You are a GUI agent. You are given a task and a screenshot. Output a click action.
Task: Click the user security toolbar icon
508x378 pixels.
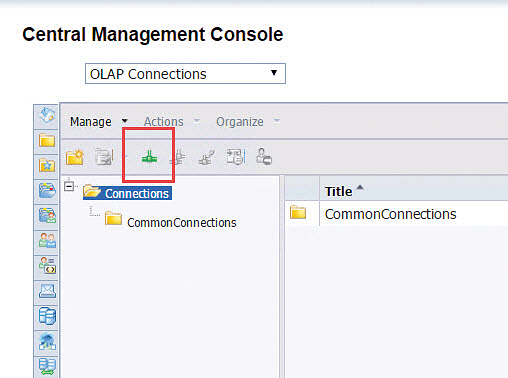pyautogui.click(x=264, y=157)
